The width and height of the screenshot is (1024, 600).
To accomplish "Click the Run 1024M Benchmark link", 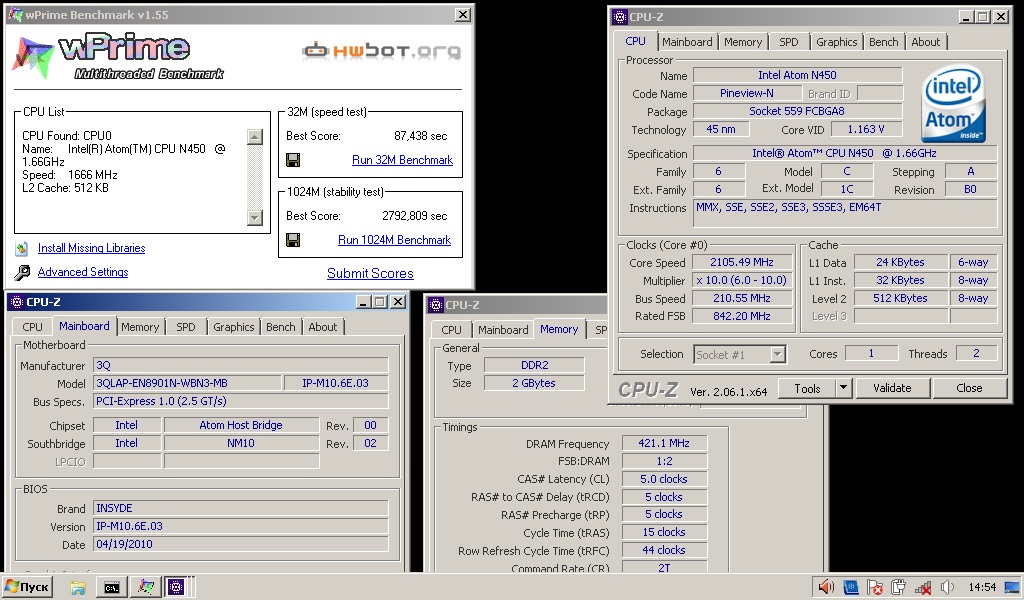I will 394,240.
